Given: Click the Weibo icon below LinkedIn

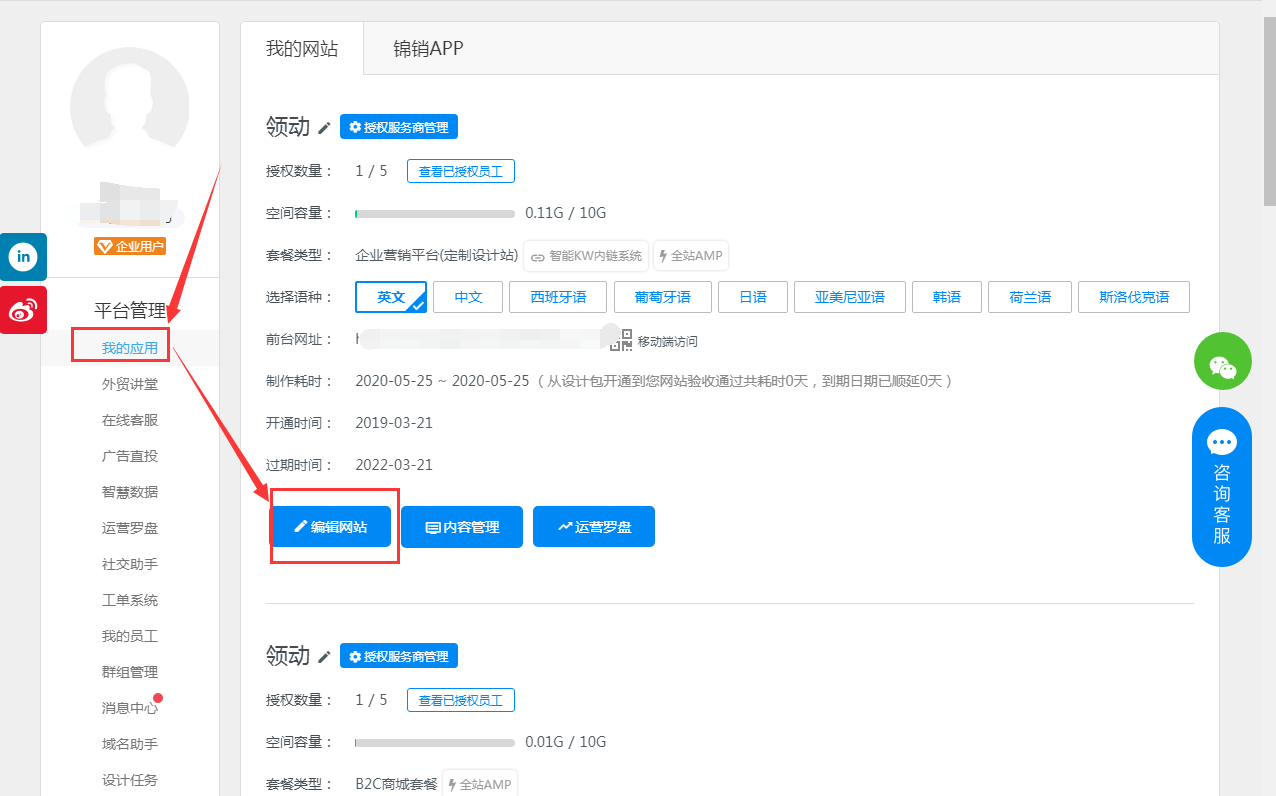Looking at the screenshot, I should coord(23,310).
